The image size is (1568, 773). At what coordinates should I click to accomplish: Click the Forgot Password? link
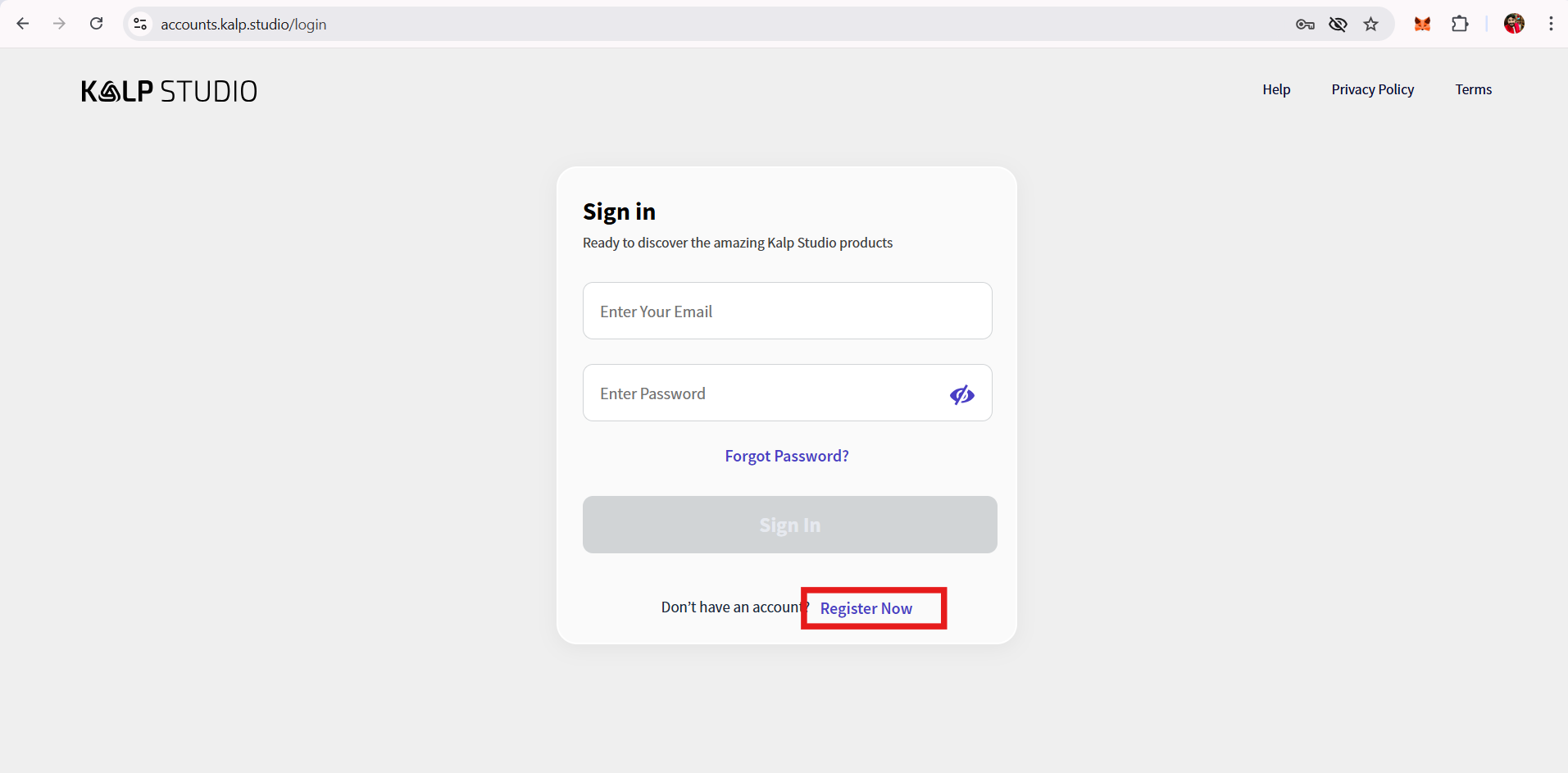(x=787, y=456)
